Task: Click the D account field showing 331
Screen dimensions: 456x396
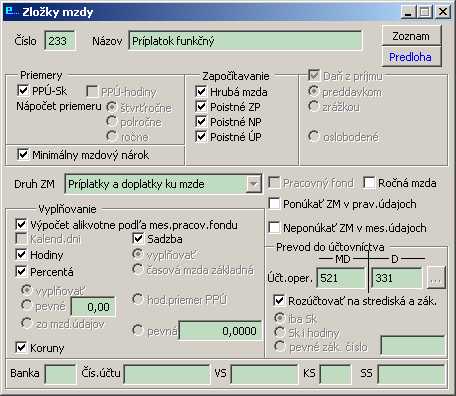Action: pos(397,278)
